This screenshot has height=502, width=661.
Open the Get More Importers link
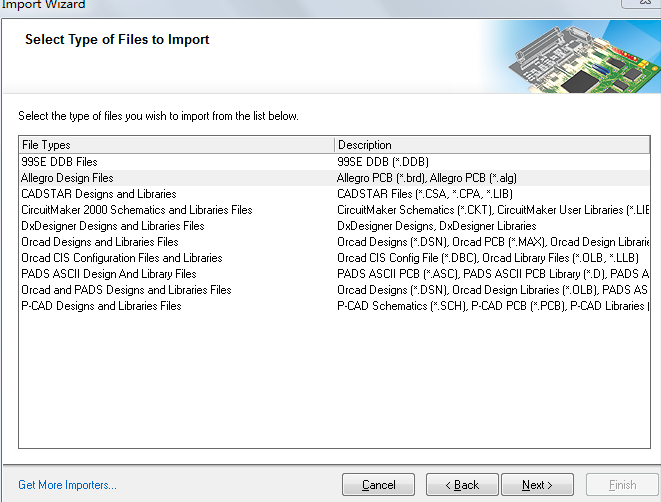pyautogui.click(x=67, y=485)
